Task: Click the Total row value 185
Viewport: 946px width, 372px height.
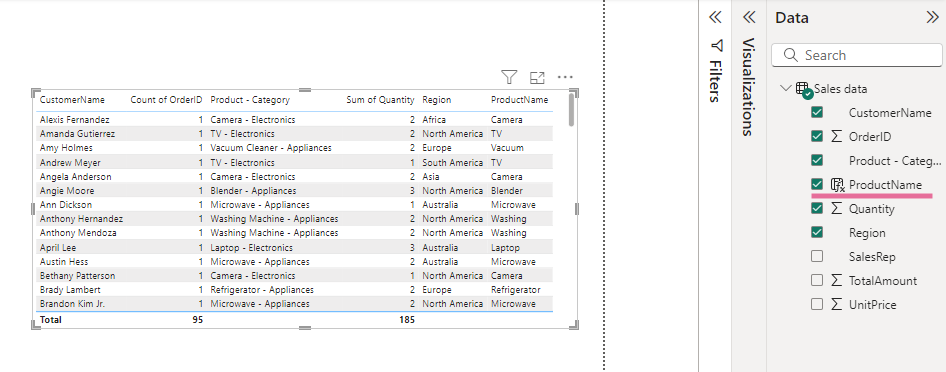Action: point(407,320)
